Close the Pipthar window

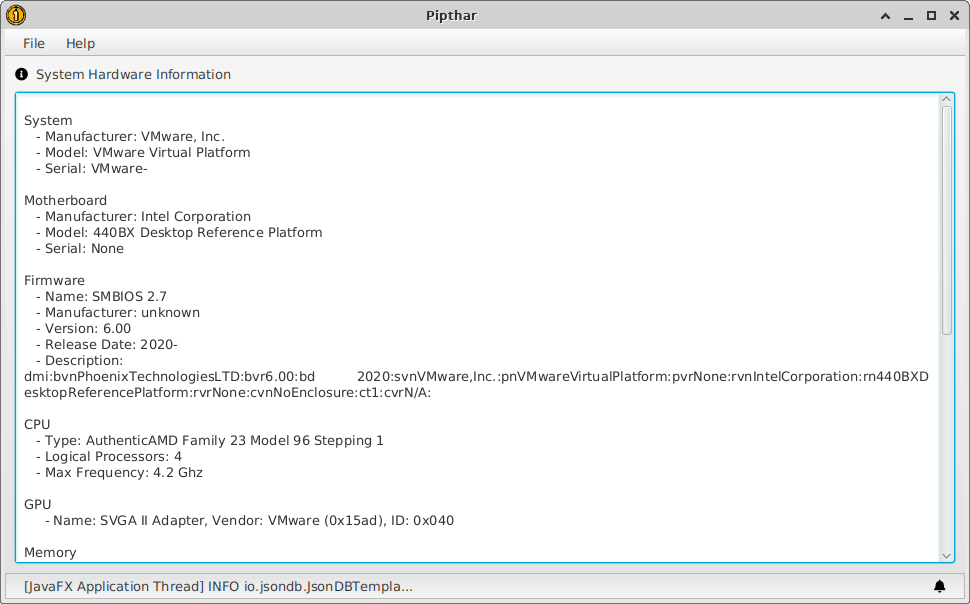953,16
